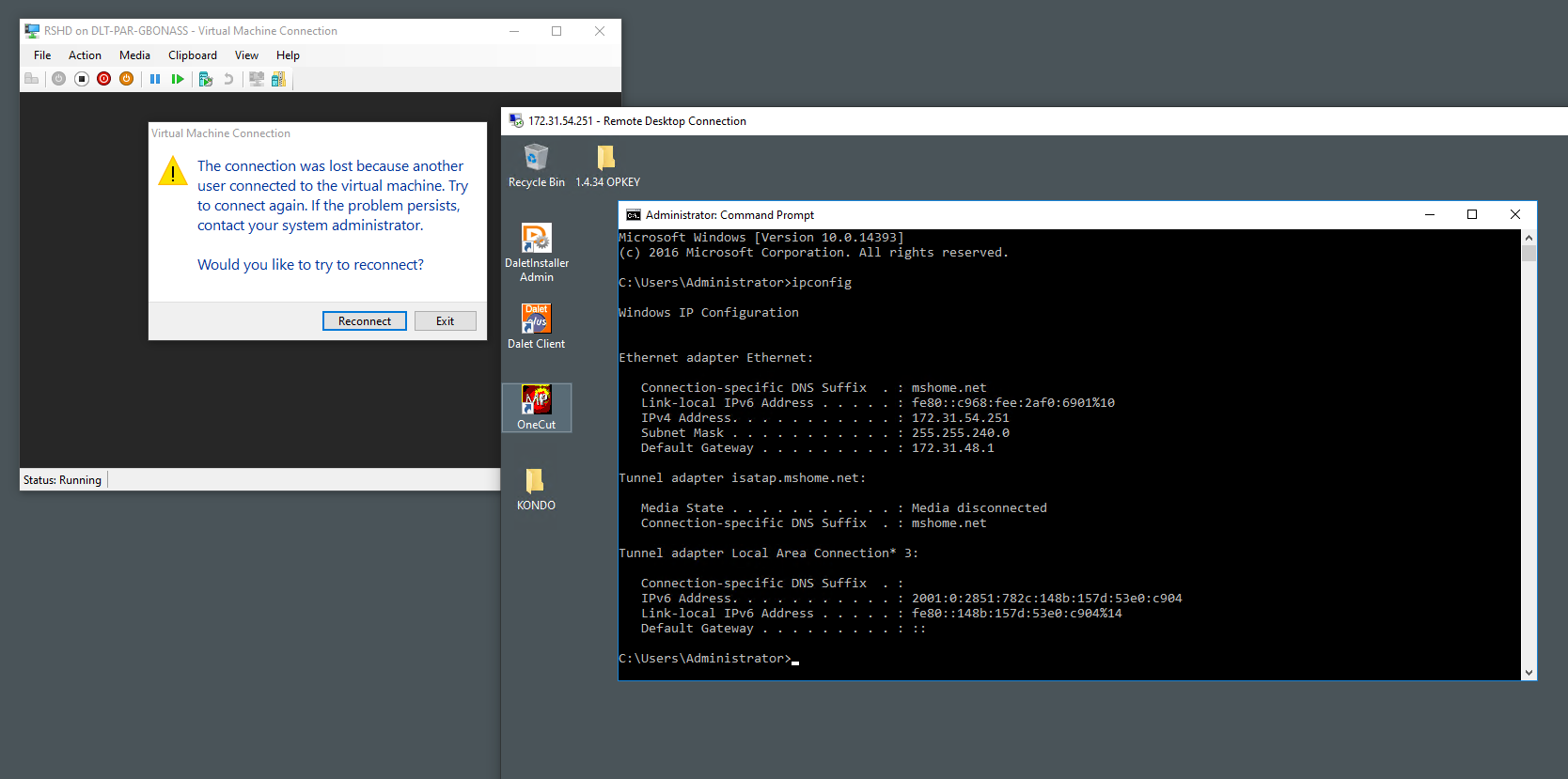Image resolution: width=1568 pixels, height=779 pixels.
Task: Select the OneCut desktop shortcut
Action: (x=537, y=407)
